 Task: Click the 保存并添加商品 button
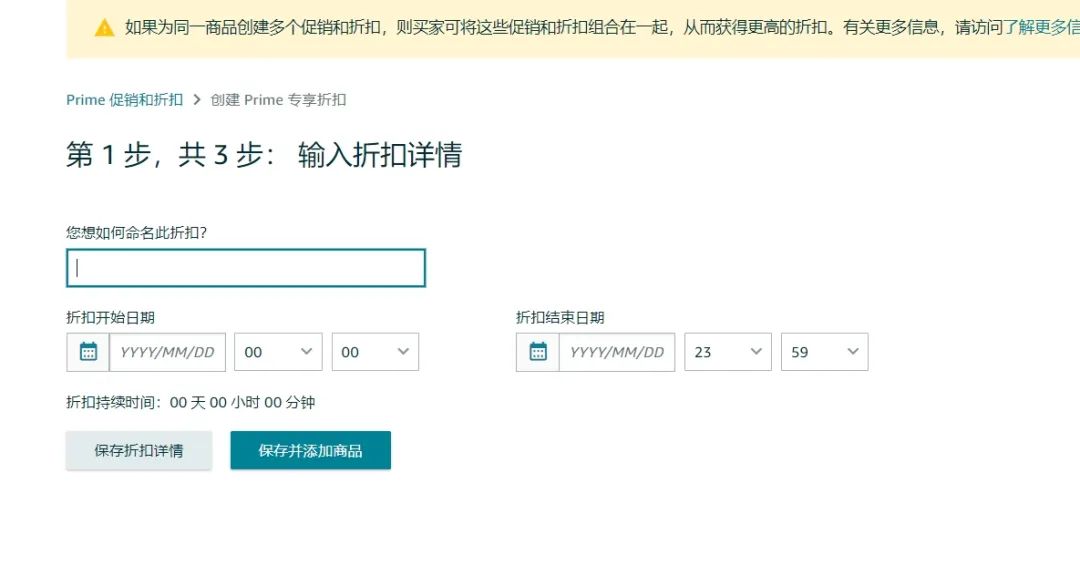coord(311,451)
